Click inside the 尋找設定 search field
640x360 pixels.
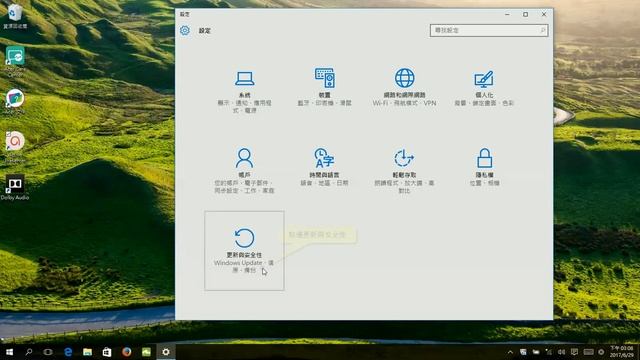click(489, 30)
